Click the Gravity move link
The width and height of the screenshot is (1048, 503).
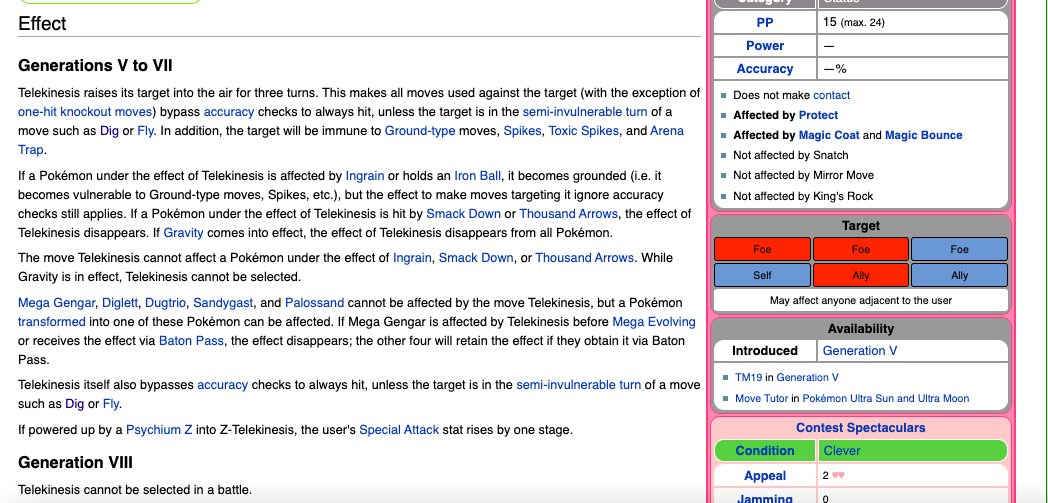[184, 233]
